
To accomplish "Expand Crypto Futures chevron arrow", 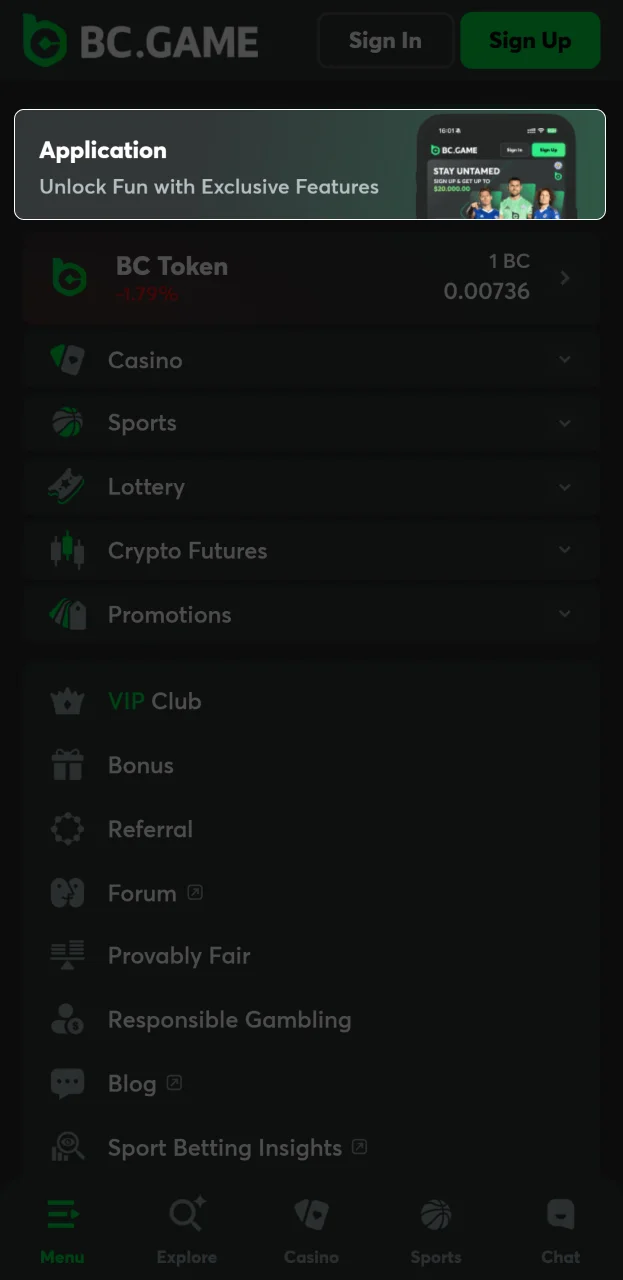I will [565, 550].
